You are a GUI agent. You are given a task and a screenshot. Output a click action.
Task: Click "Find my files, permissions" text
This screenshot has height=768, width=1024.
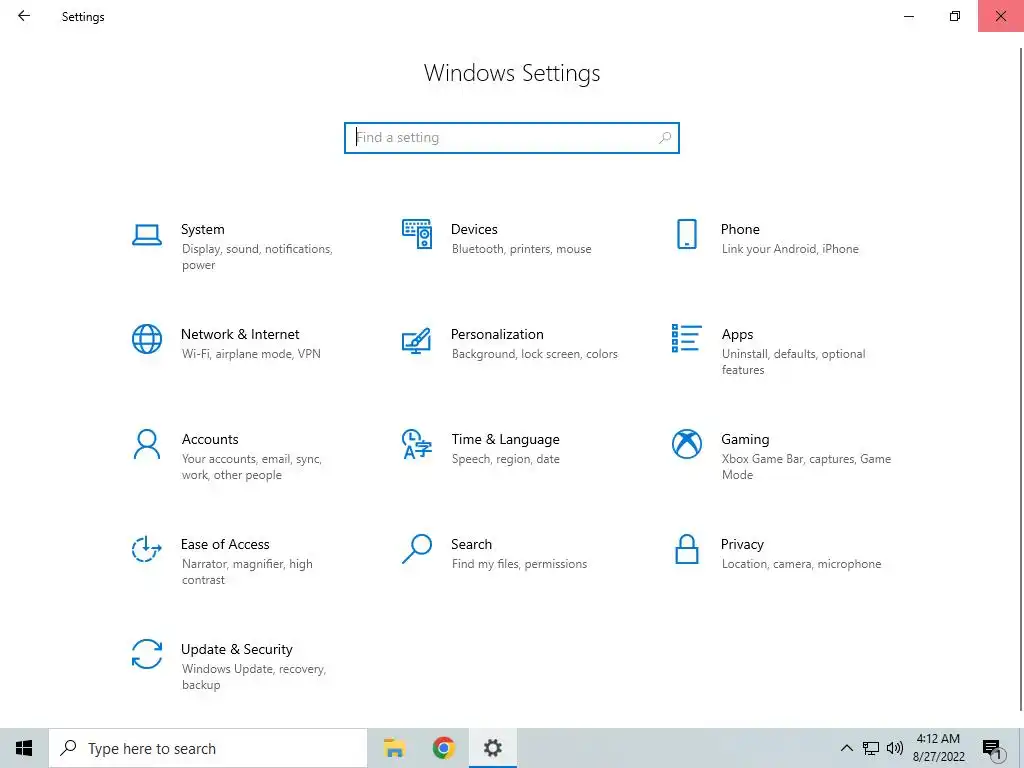(519, 564)
